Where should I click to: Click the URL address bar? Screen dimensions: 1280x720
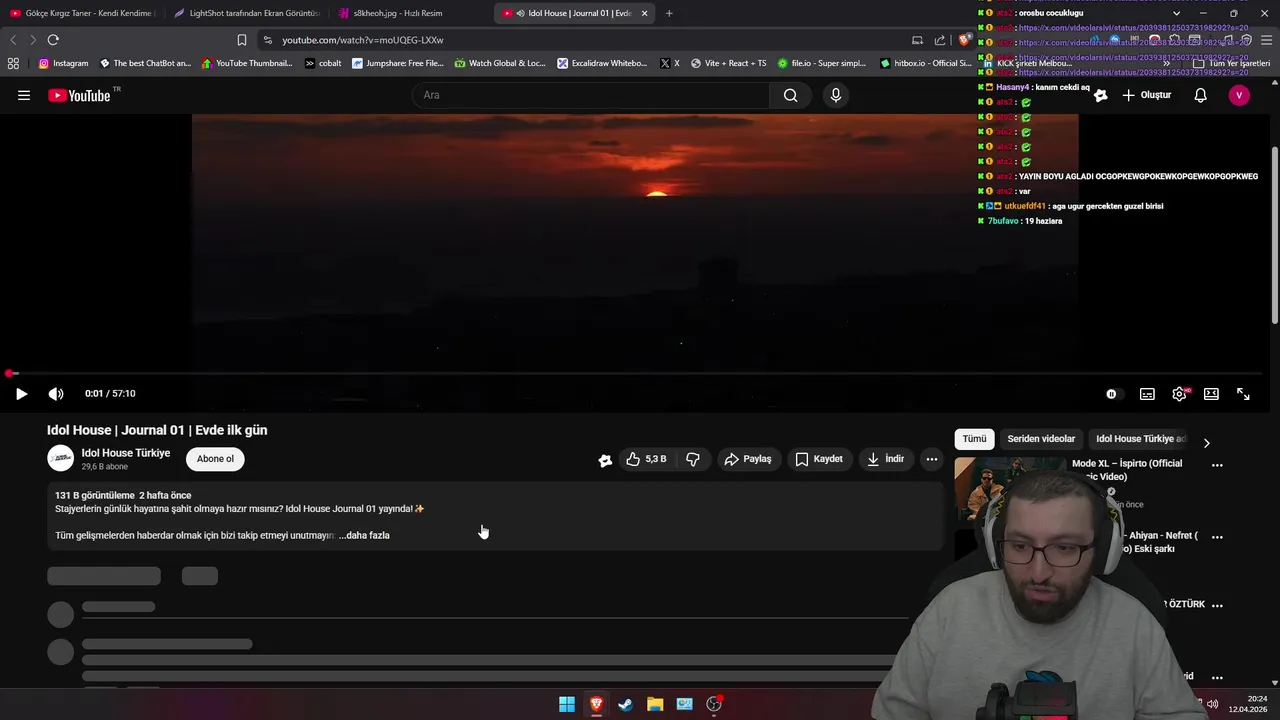coord(590,40)
